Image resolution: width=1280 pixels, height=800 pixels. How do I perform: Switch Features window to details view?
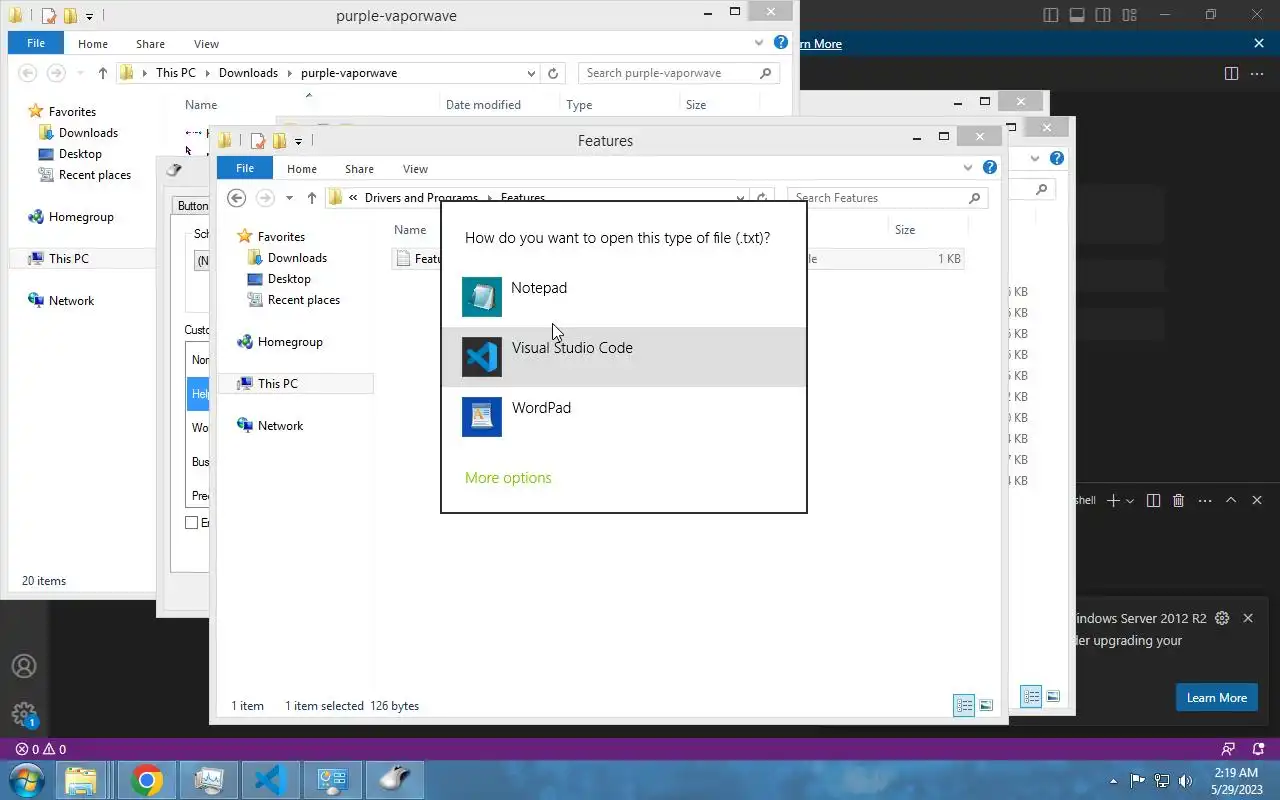(964, 706)
